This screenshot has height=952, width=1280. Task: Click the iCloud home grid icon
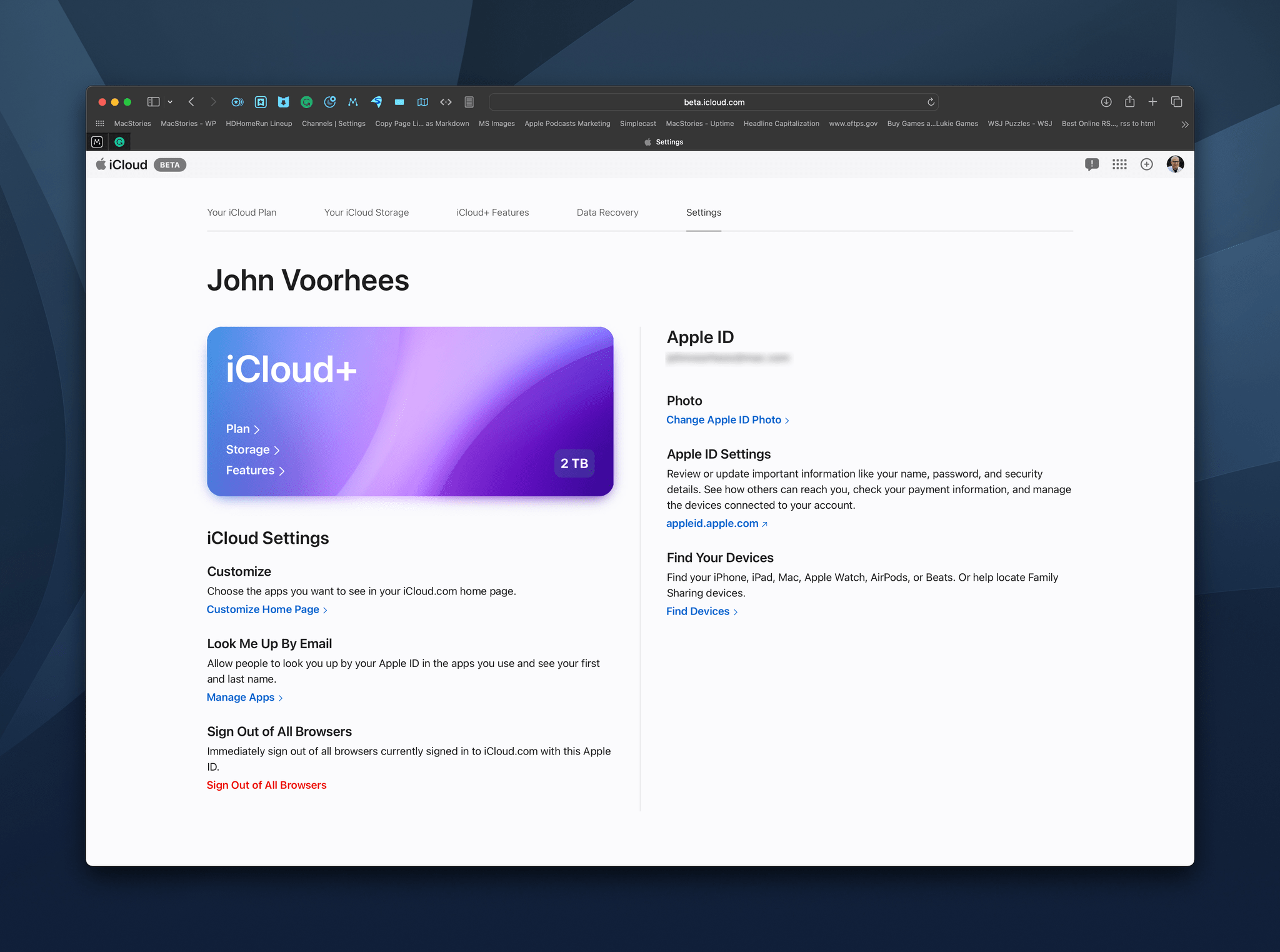(1119, 164)
